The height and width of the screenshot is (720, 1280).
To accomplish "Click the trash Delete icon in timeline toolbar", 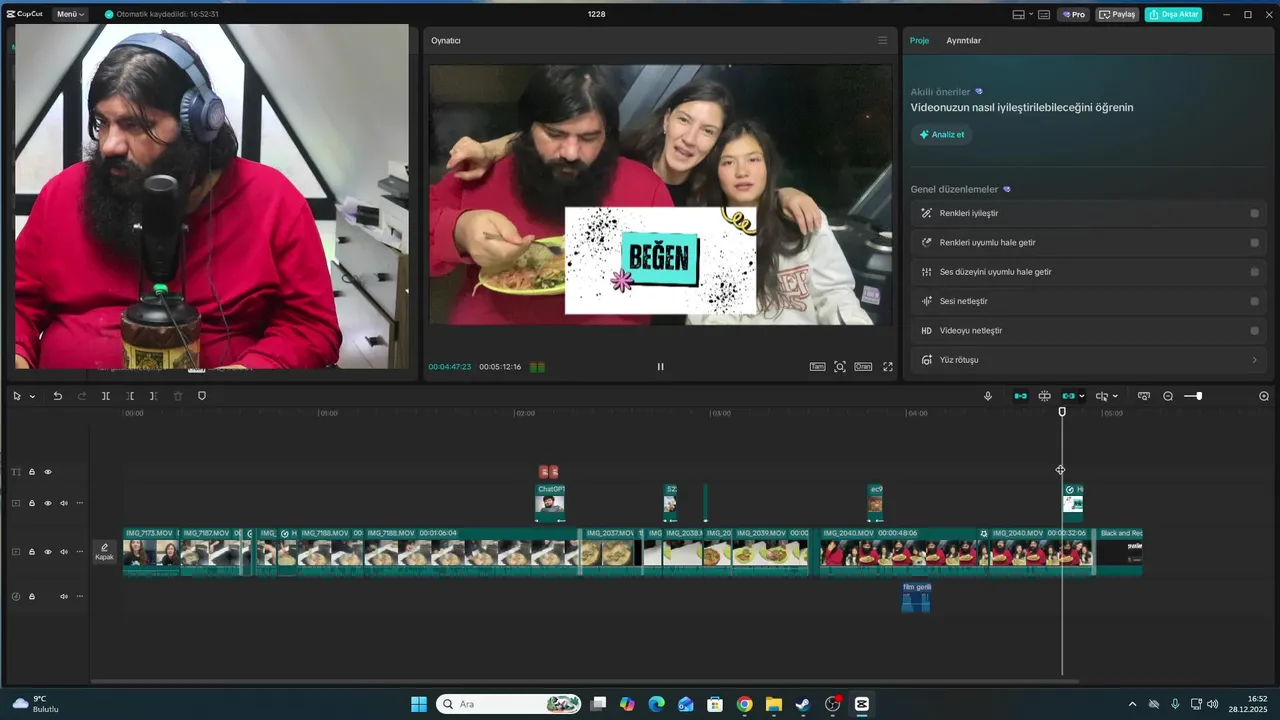I will pos(178,396).
